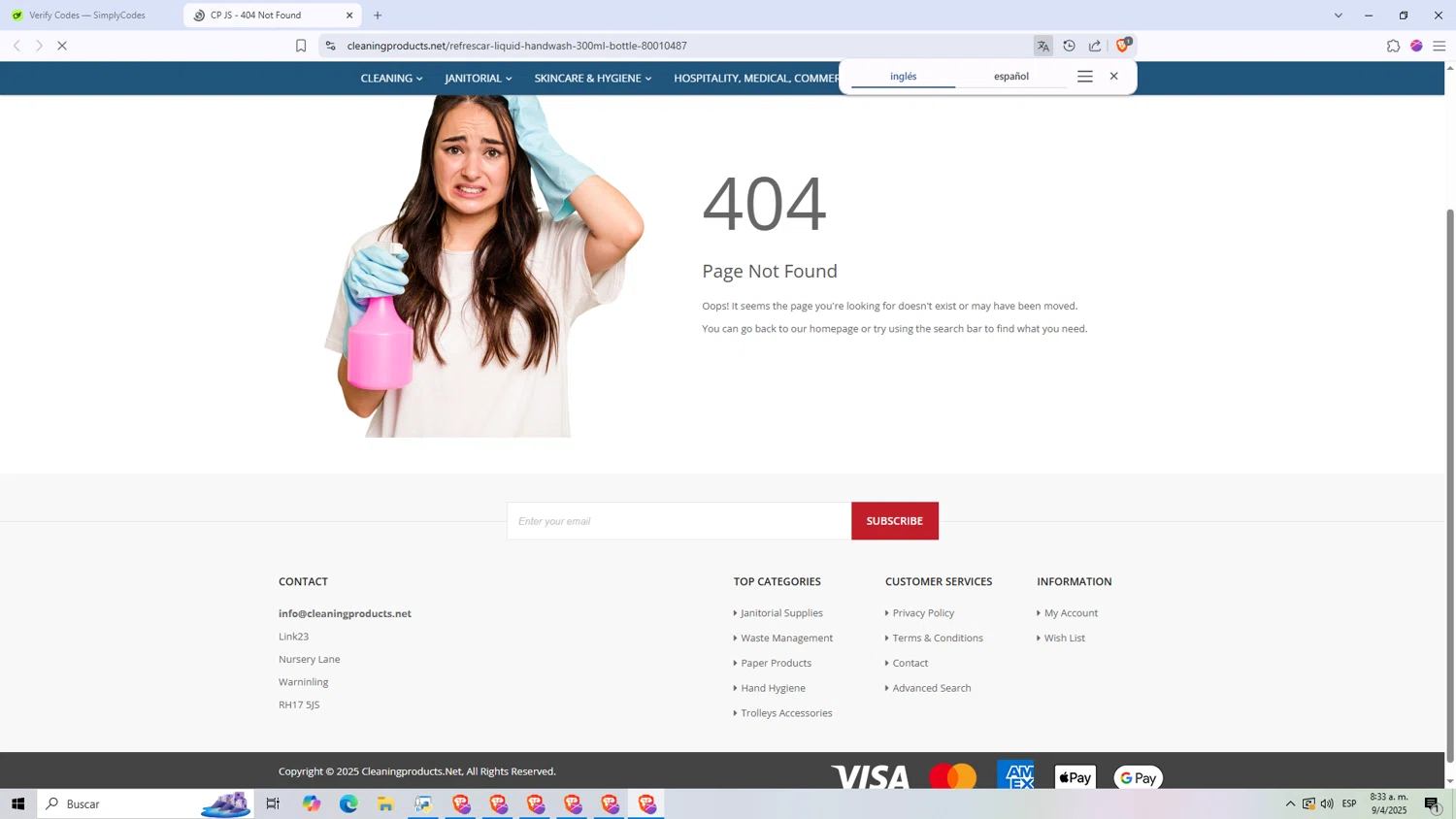This screenshot has height=819, width=1456.
Task: Show hidden system tray icons
Action: pyautogui.click(x=1290, y=803)
